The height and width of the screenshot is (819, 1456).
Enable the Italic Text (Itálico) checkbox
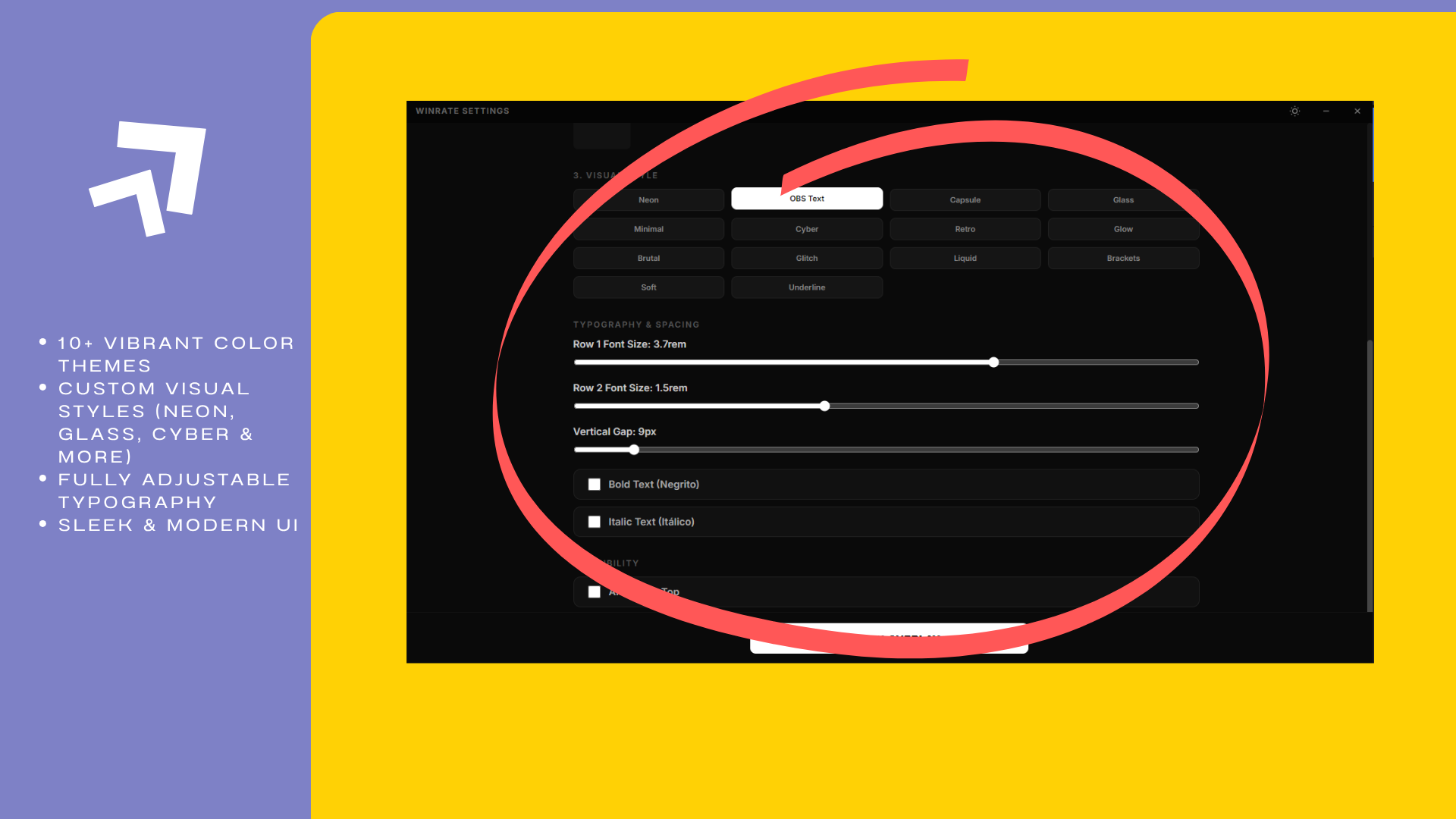click(x=595, y=522)
